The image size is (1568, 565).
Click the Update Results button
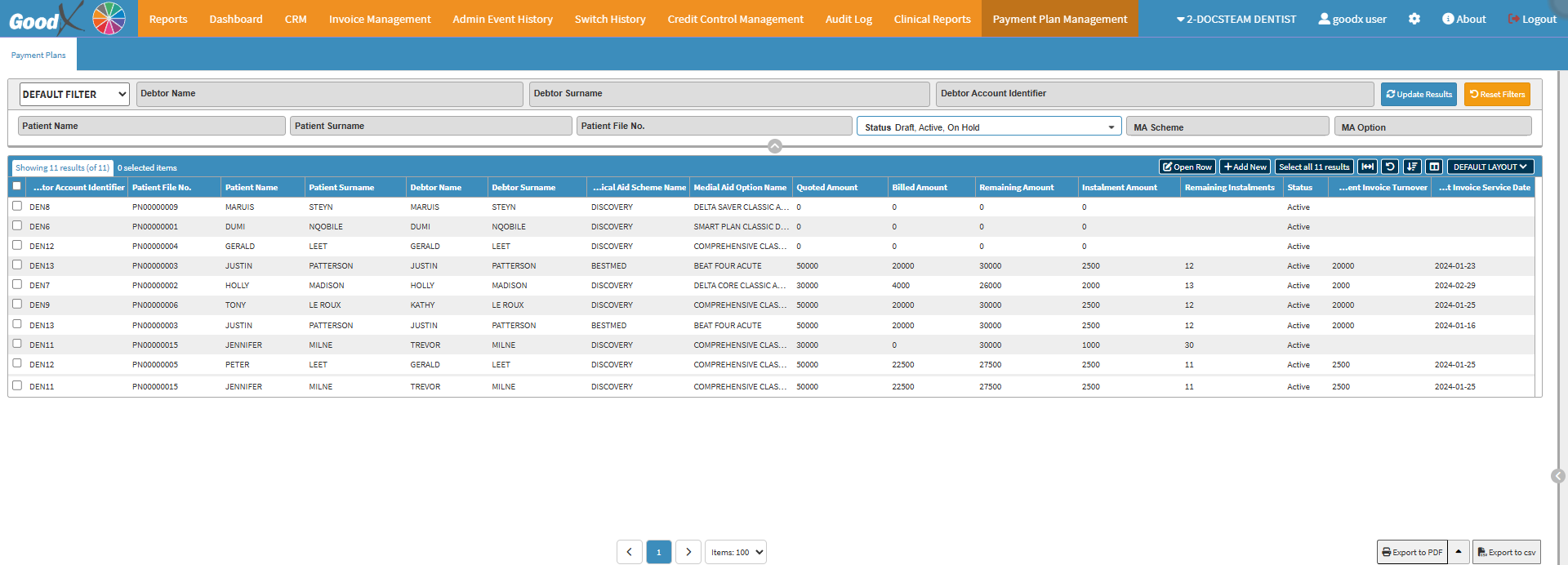pyautogui.click(x=1419, y=95)
